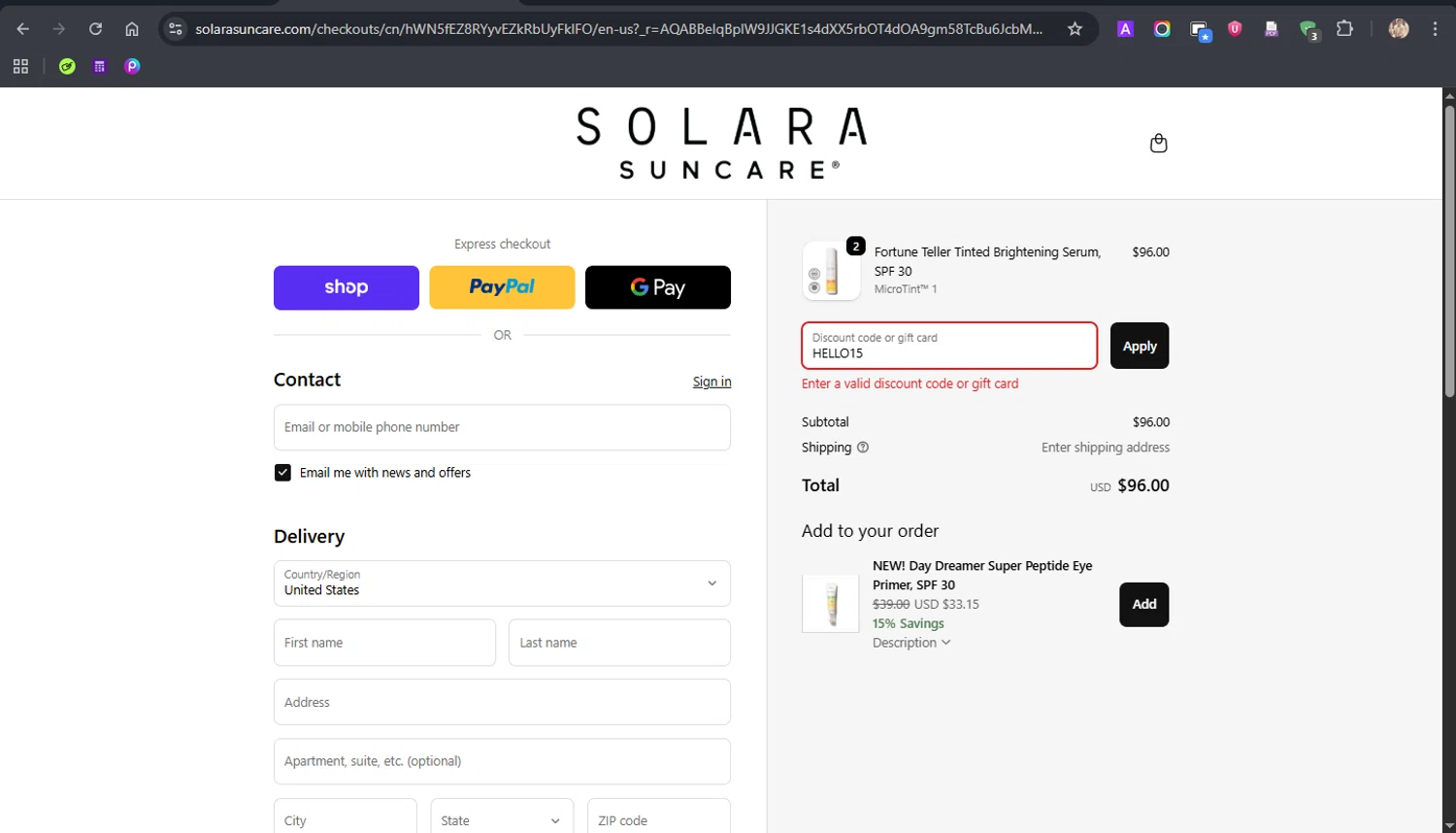Click the 'Fortune Teller Tinted Brightening Serum' name
This screenshot has height=833, width=1456.
point(987,261)
